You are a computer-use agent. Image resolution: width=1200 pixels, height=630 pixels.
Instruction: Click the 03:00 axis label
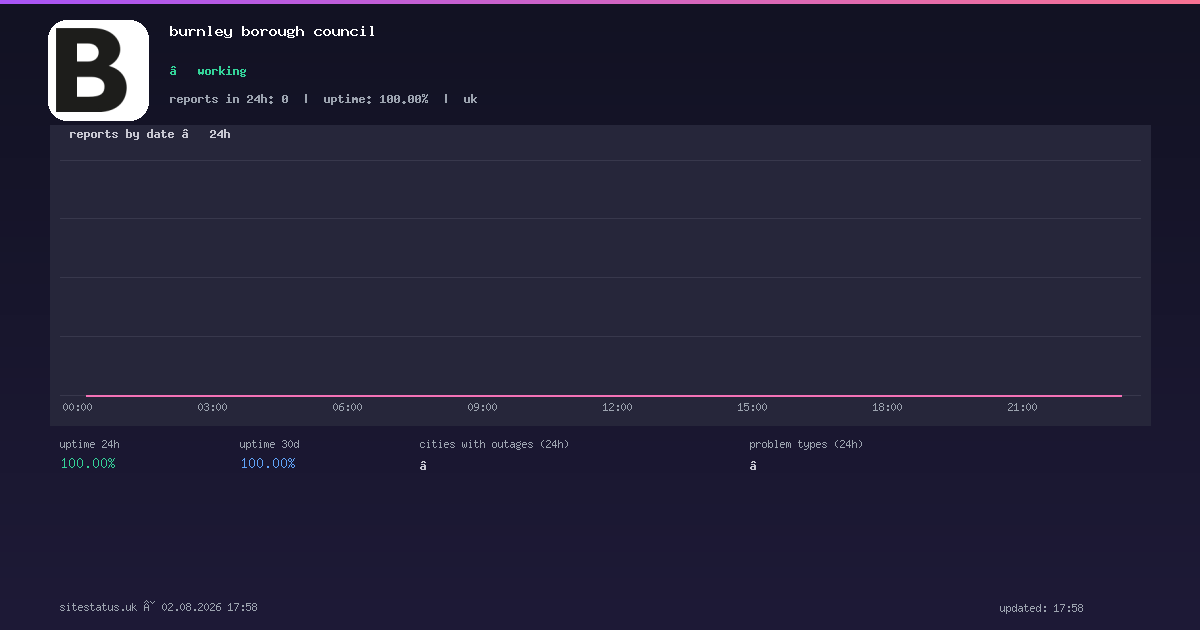coord(212,407)
